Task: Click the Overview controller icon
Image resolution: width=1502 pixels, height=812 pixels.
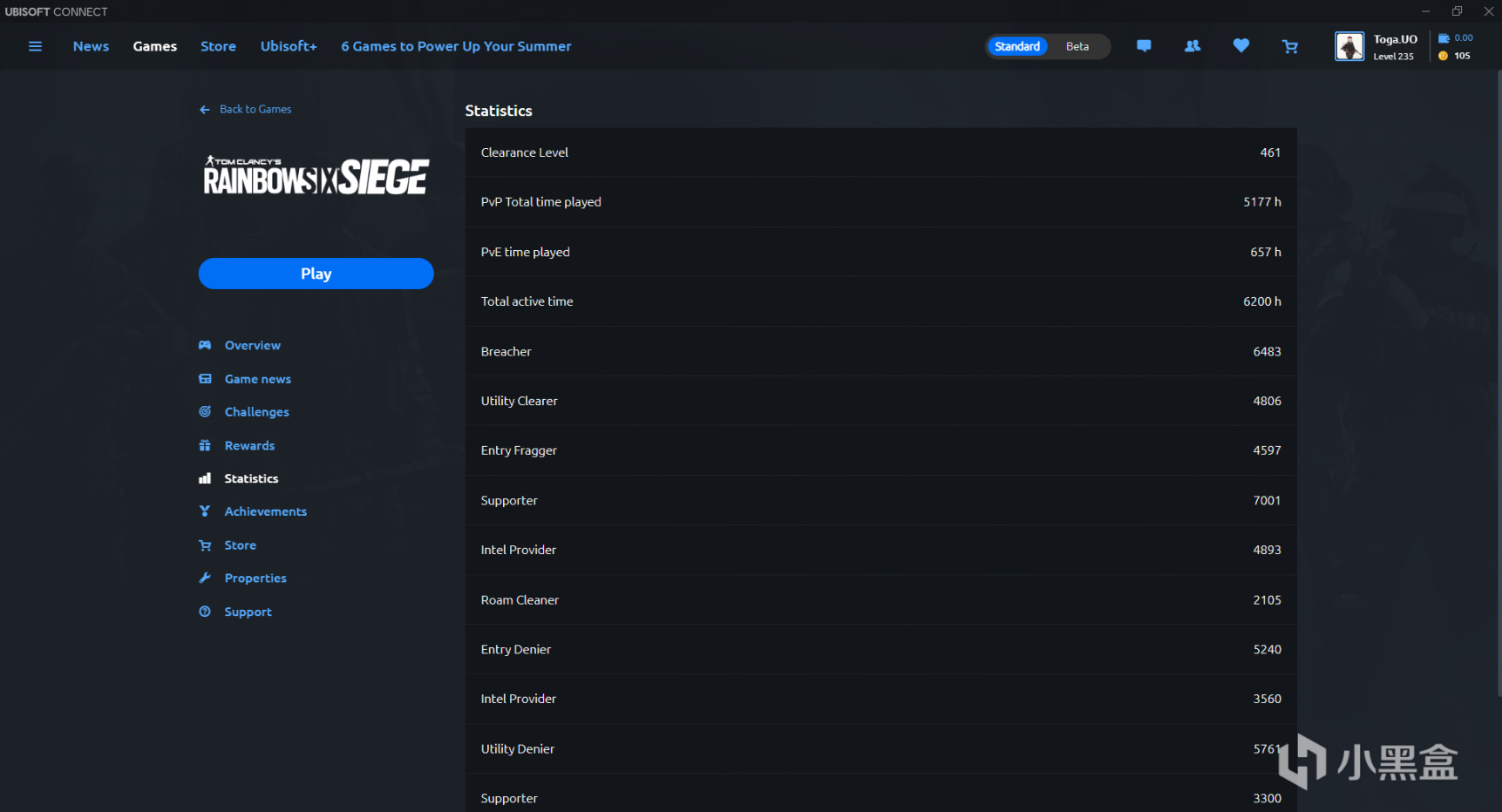Action: point(205,345)
